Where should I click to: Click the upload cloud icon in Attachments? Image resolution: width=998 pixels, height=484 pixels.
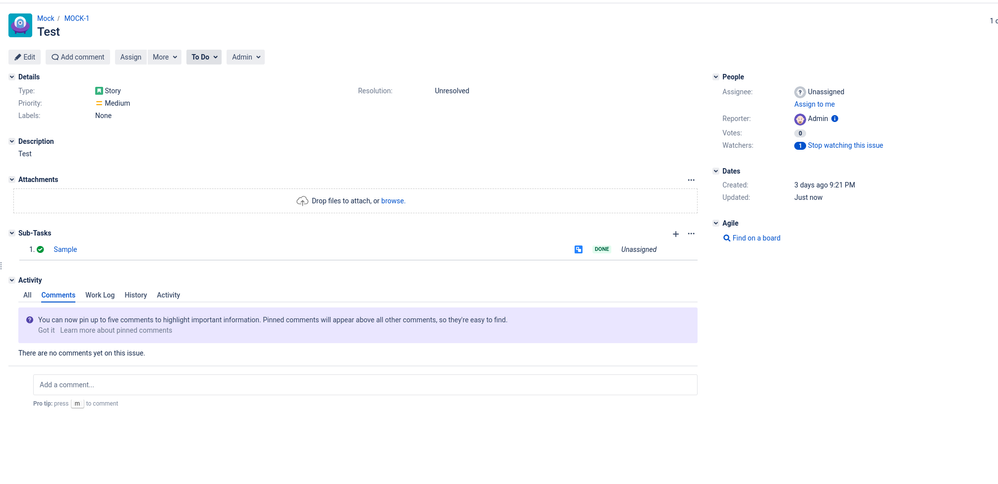click(302, 201)
